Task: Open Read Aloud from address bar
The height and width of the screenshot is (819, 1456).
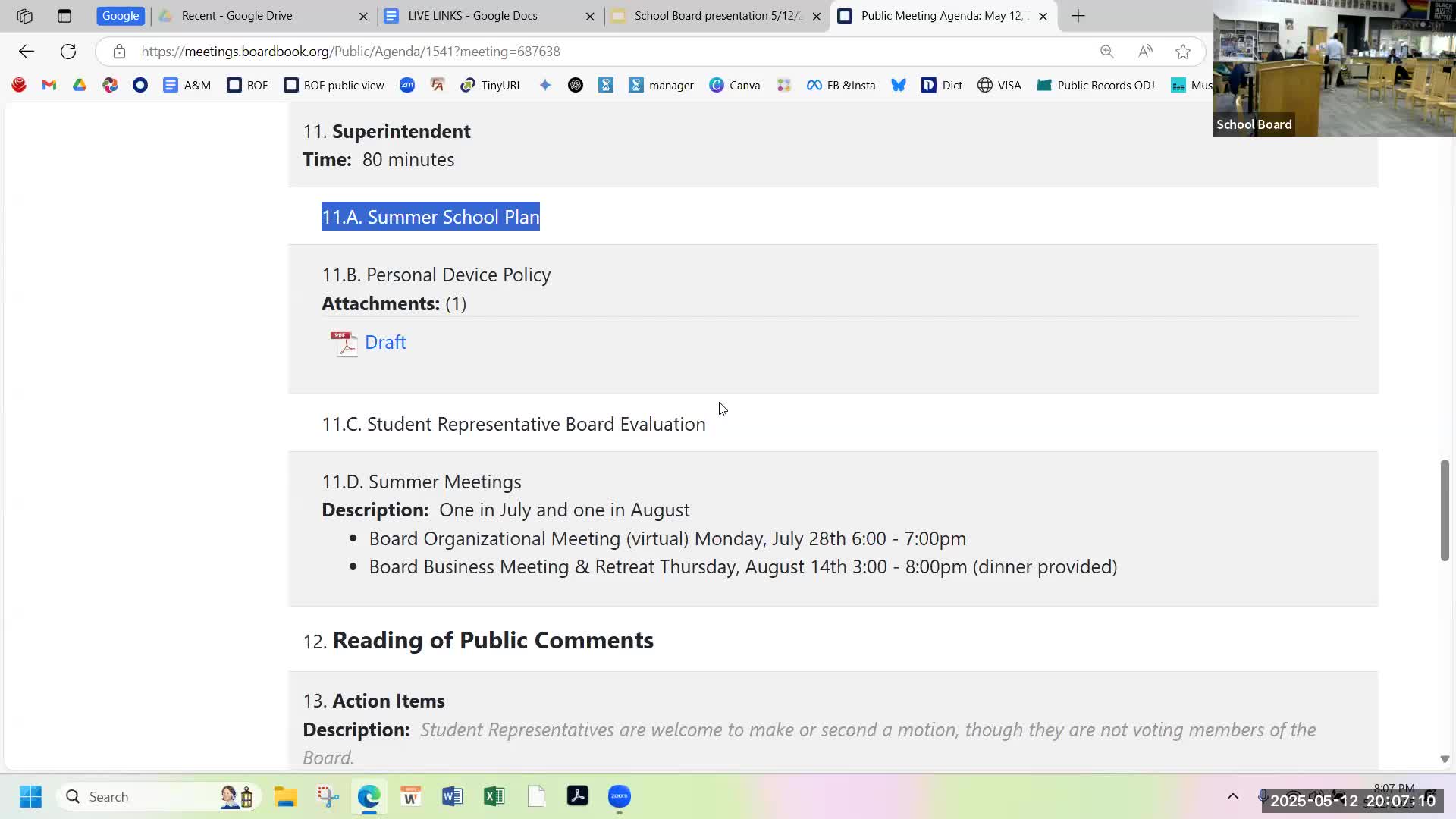Action: click(x=1145, y=52)
